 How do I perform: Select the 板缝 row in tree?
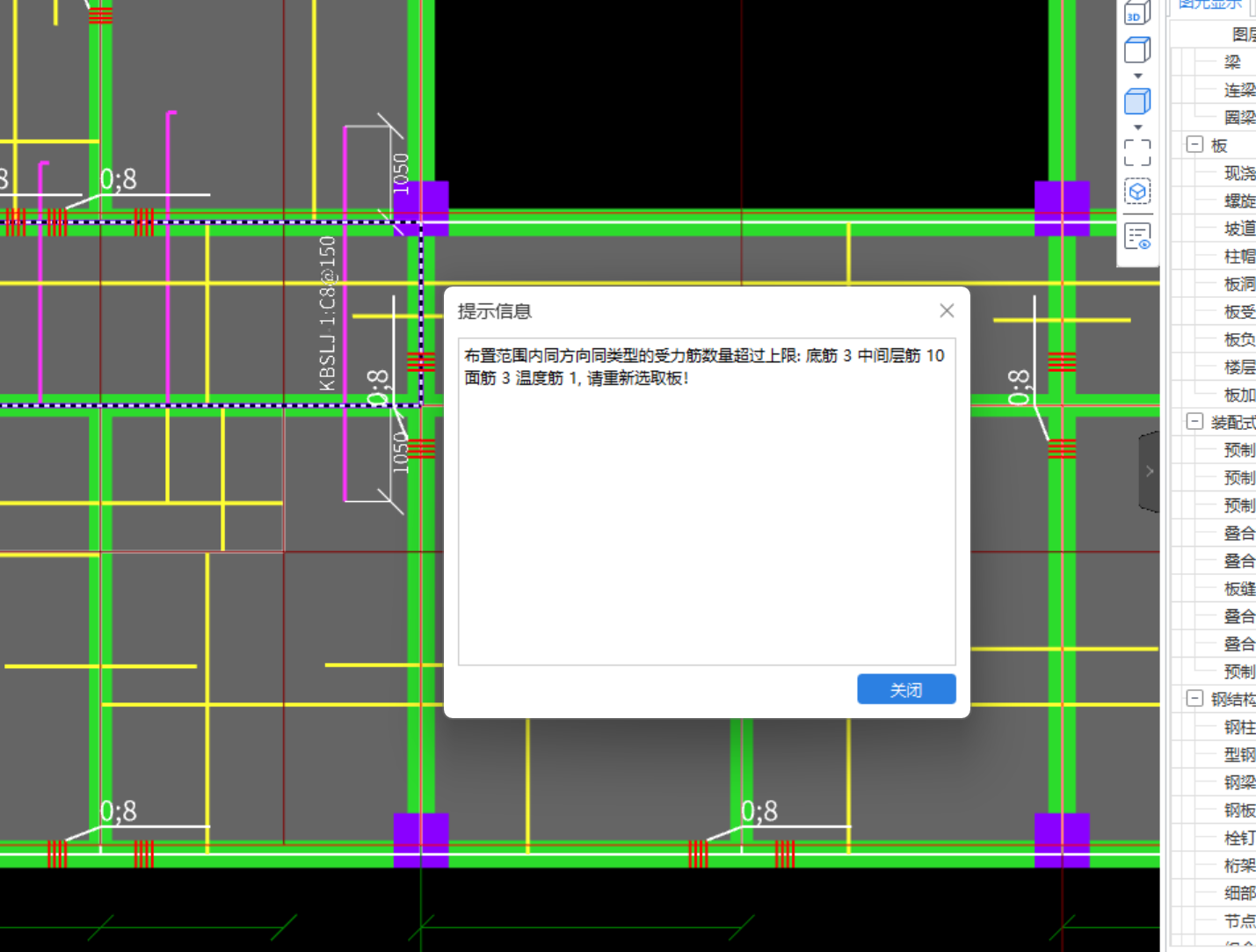[x=1239, y=589]
